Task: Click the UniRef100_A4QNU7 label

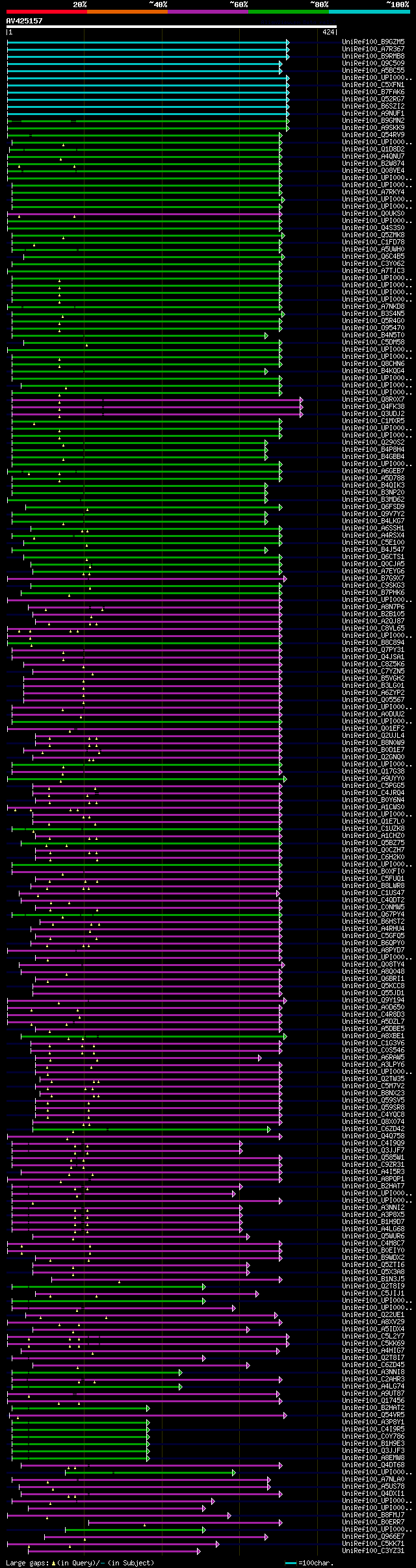Action: (373, 157)
